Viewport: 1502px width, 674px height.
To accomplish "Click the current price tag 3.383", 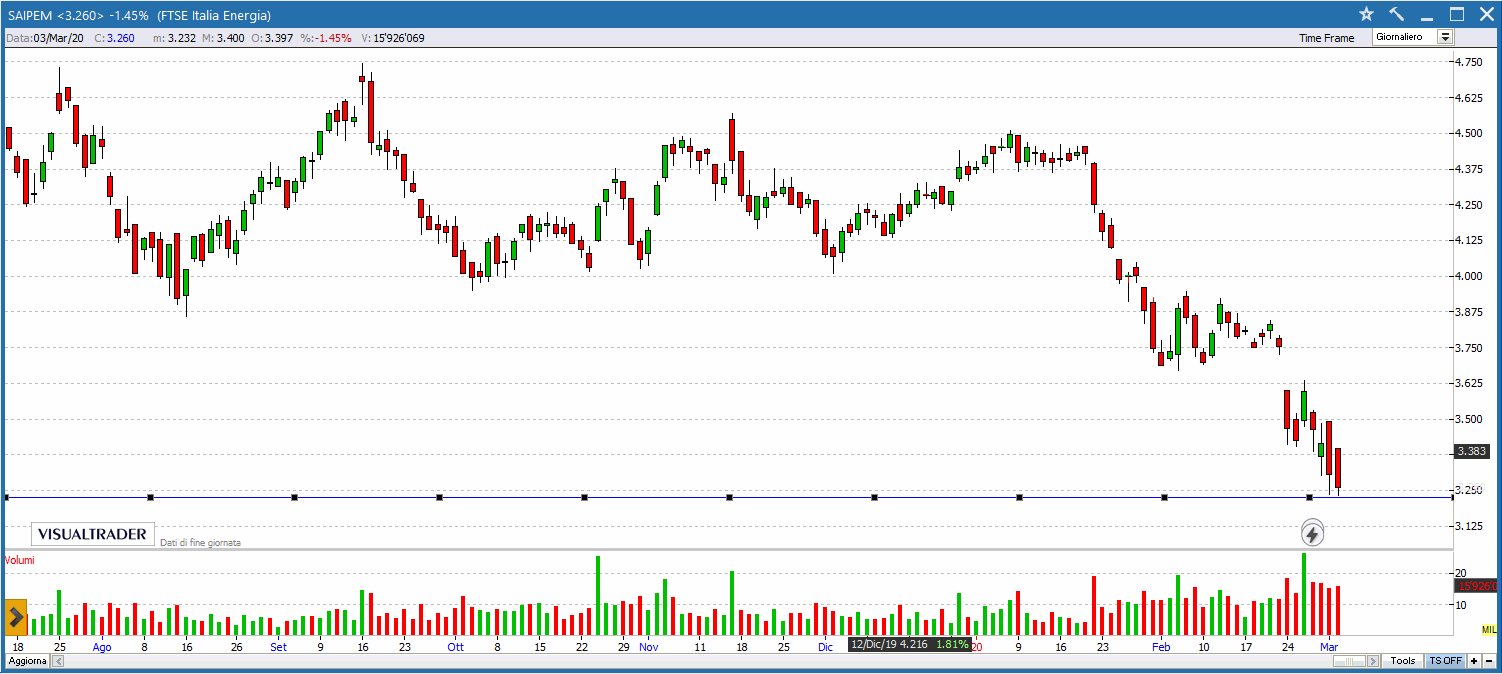I will (x=1472, y=451).
